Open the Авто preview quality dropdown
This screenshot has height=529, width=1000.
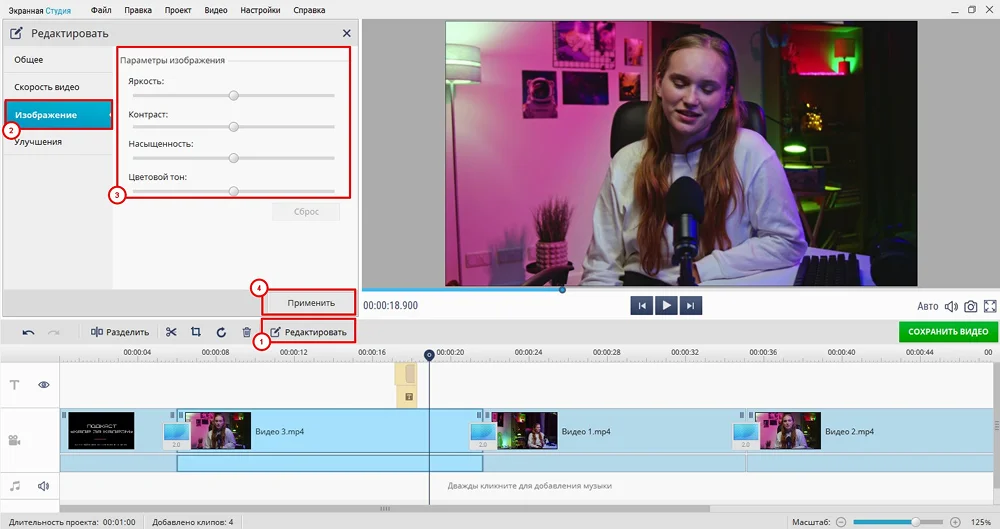point(928,306)
